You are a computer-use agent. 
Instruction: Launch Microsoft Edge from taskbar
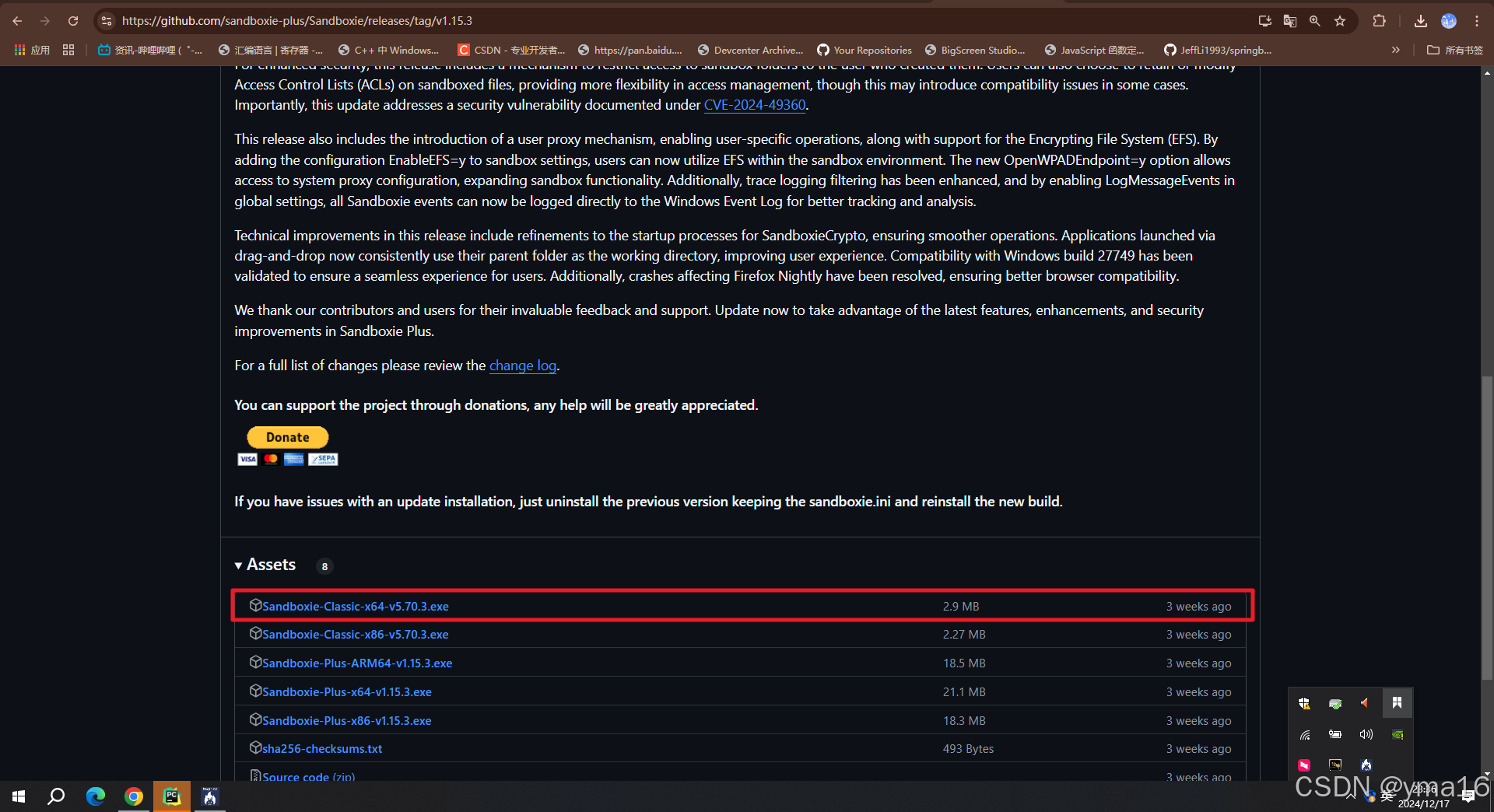pyautogui.click(x=95, y=796)
